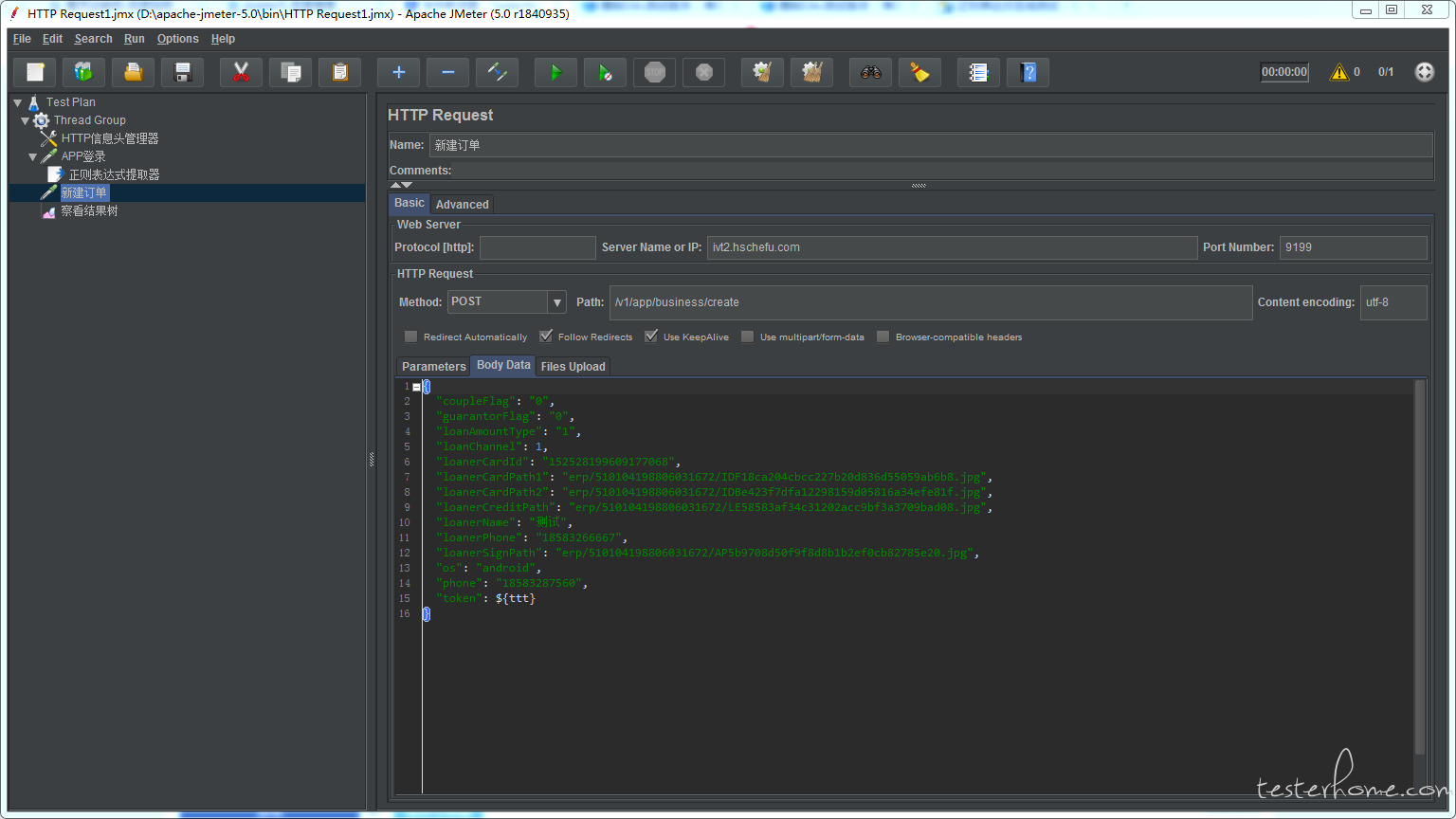Enable Use multipart/form-data checkbox
1456x819 pixels.
[x=747, y=337]
